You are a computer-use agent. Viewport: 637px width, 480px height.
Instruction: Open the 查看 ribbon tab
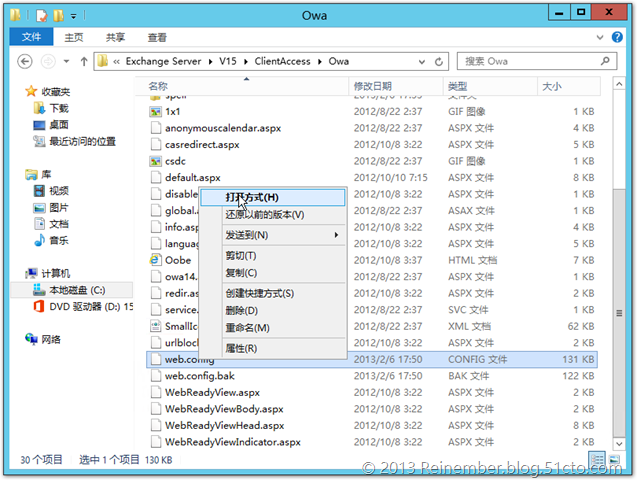click(x=157, y=37)
